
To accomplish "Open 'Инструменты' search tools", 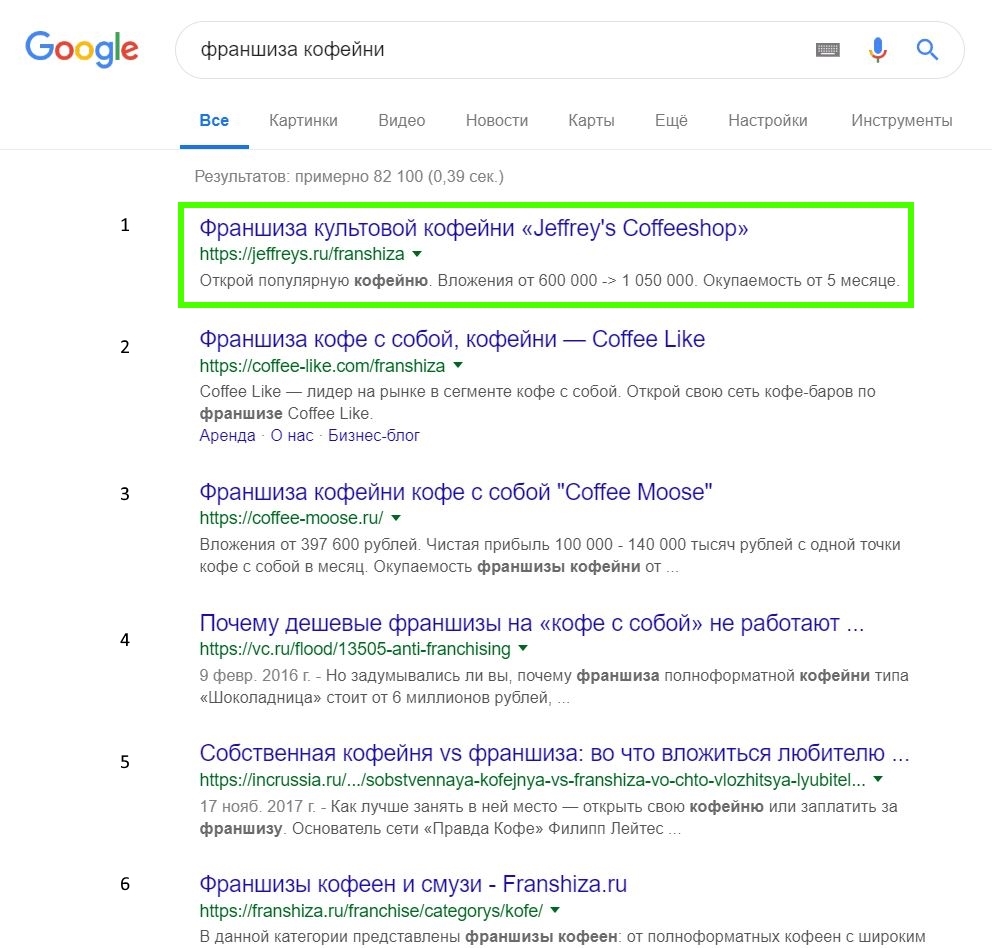I will pyautogui.click(x=902, y=120).
